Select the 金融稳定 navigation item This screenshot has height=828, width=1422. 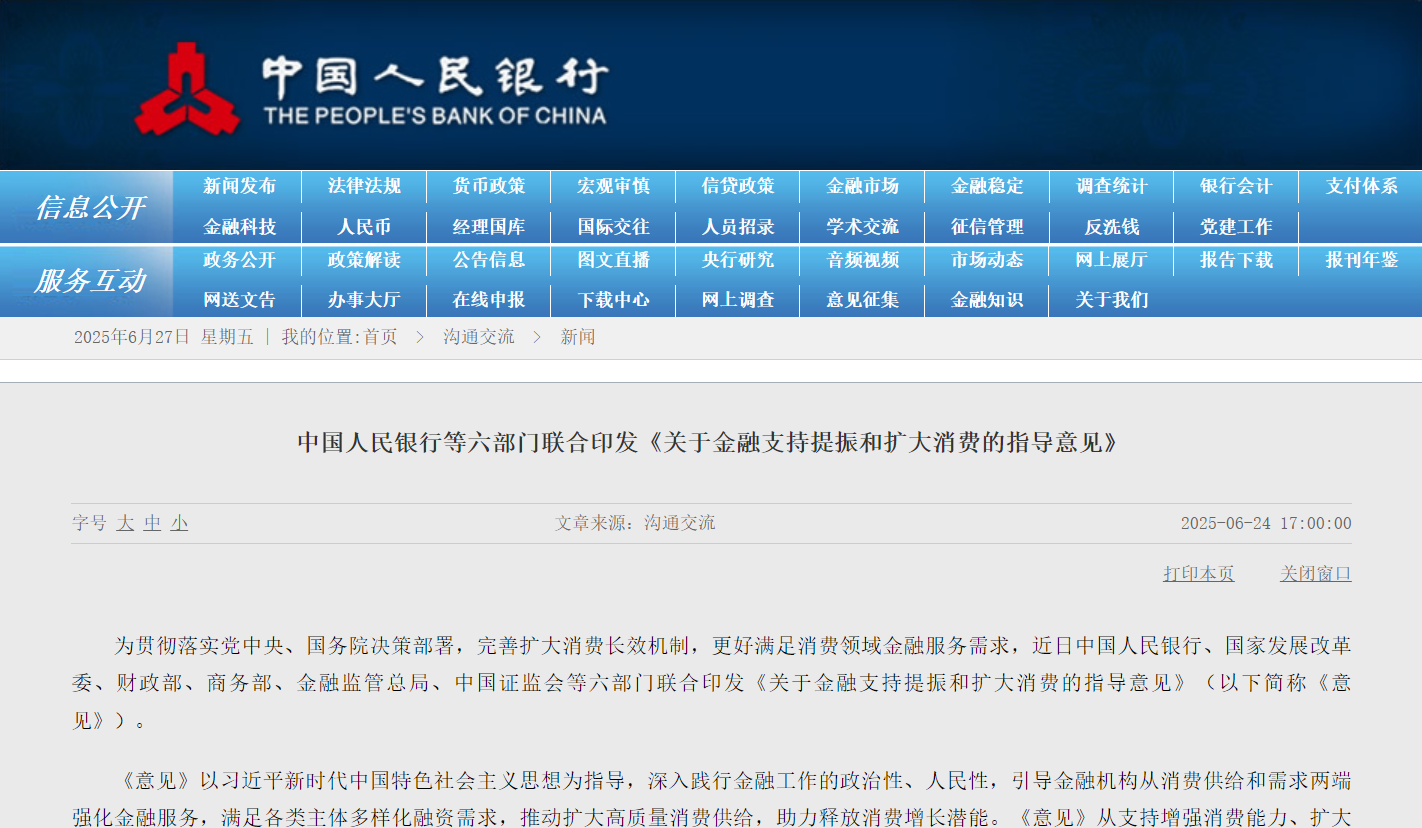tap(986, 186)
